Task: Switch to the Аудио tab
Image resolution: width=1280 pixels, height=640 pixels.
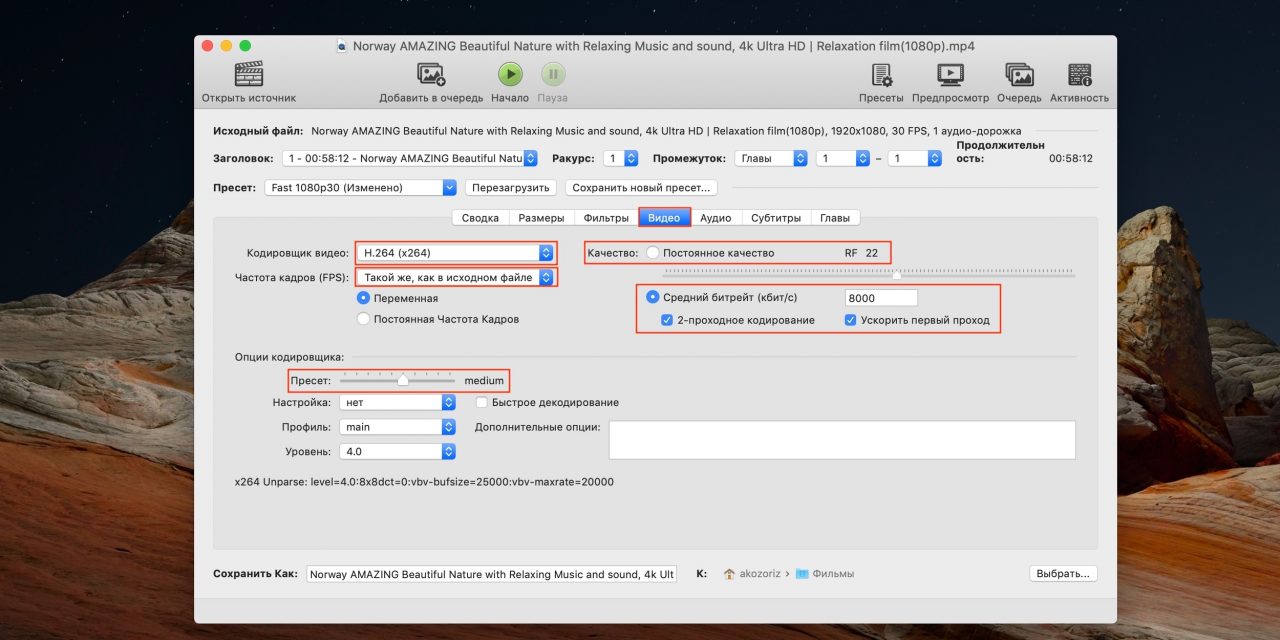Action: pos(715,218)
